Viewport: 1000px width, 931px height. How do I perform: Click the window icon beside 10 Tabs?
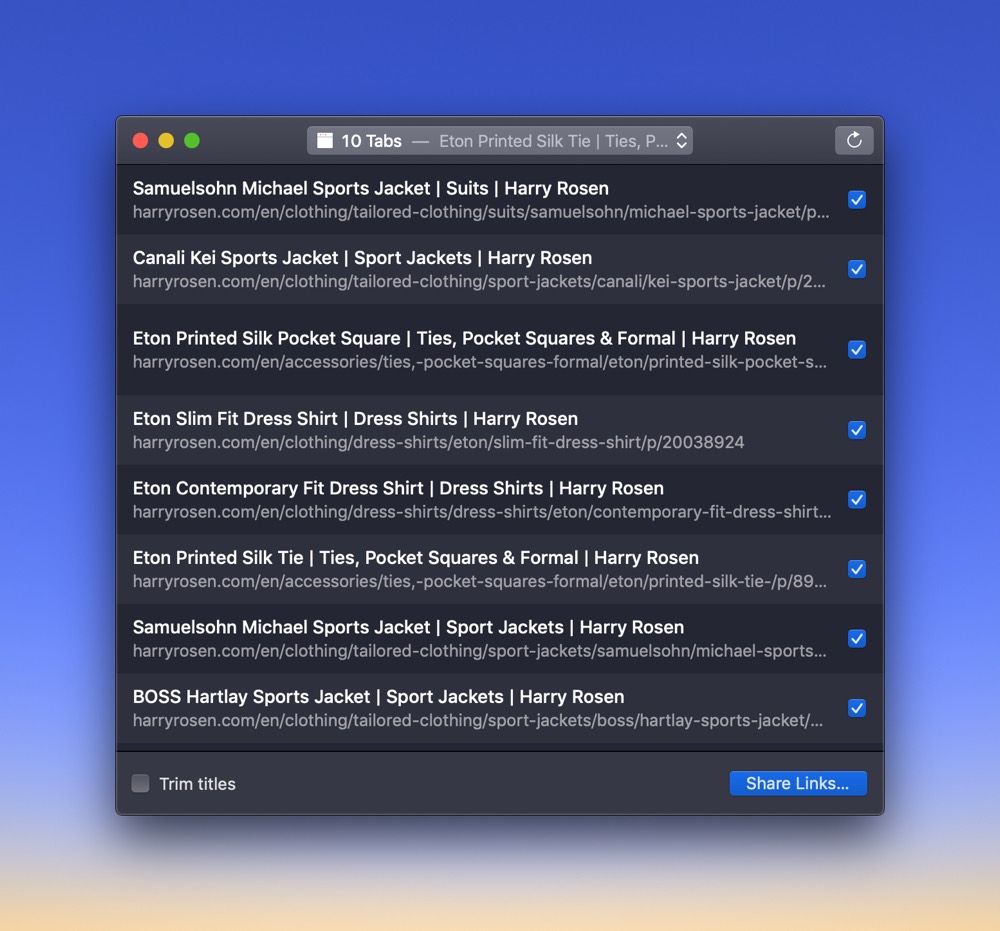325,140
